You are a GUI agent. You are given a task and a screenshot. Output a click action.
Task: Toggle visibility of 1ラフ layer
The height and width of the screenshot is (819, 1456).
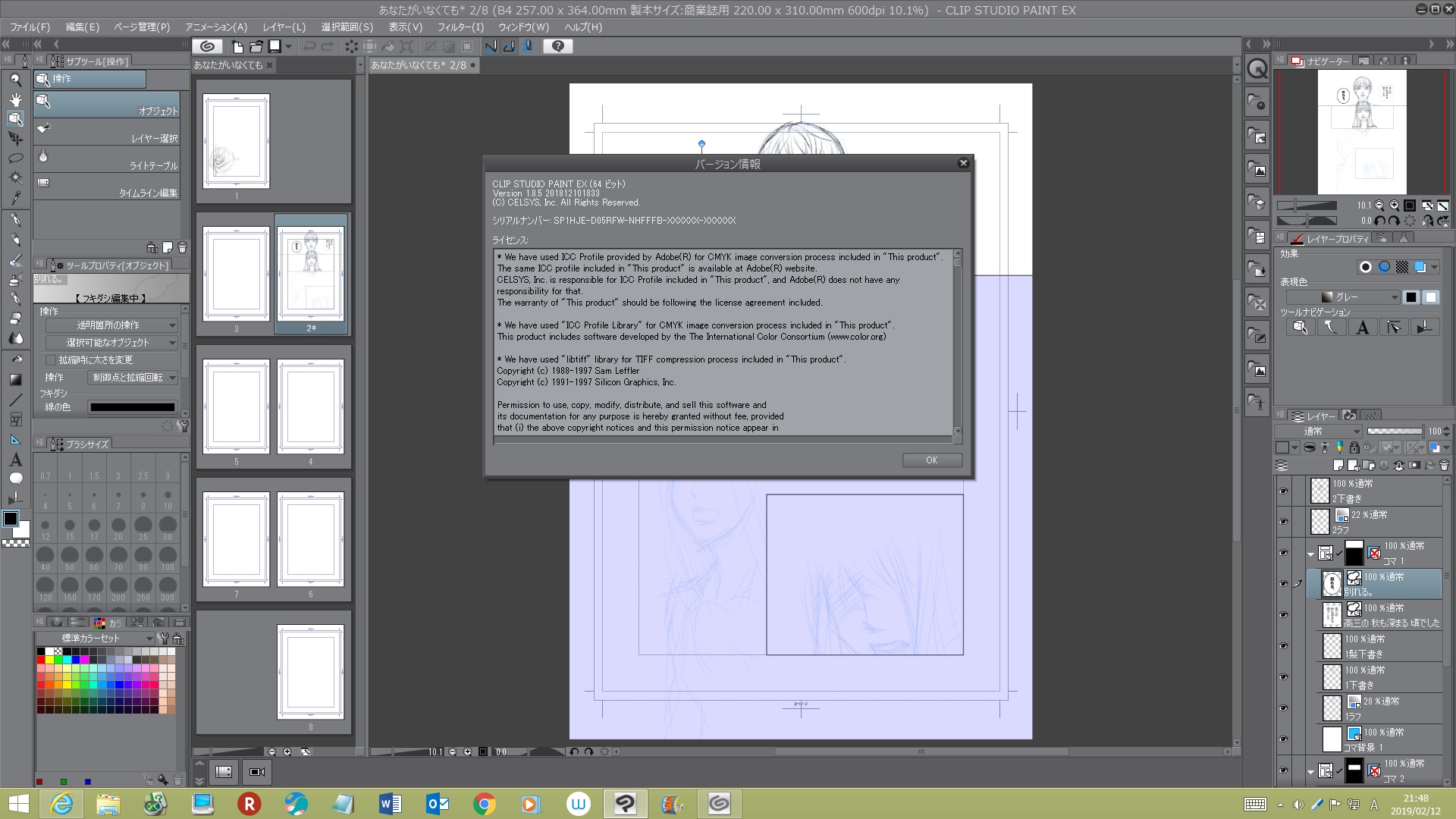tap(1283, 708)
